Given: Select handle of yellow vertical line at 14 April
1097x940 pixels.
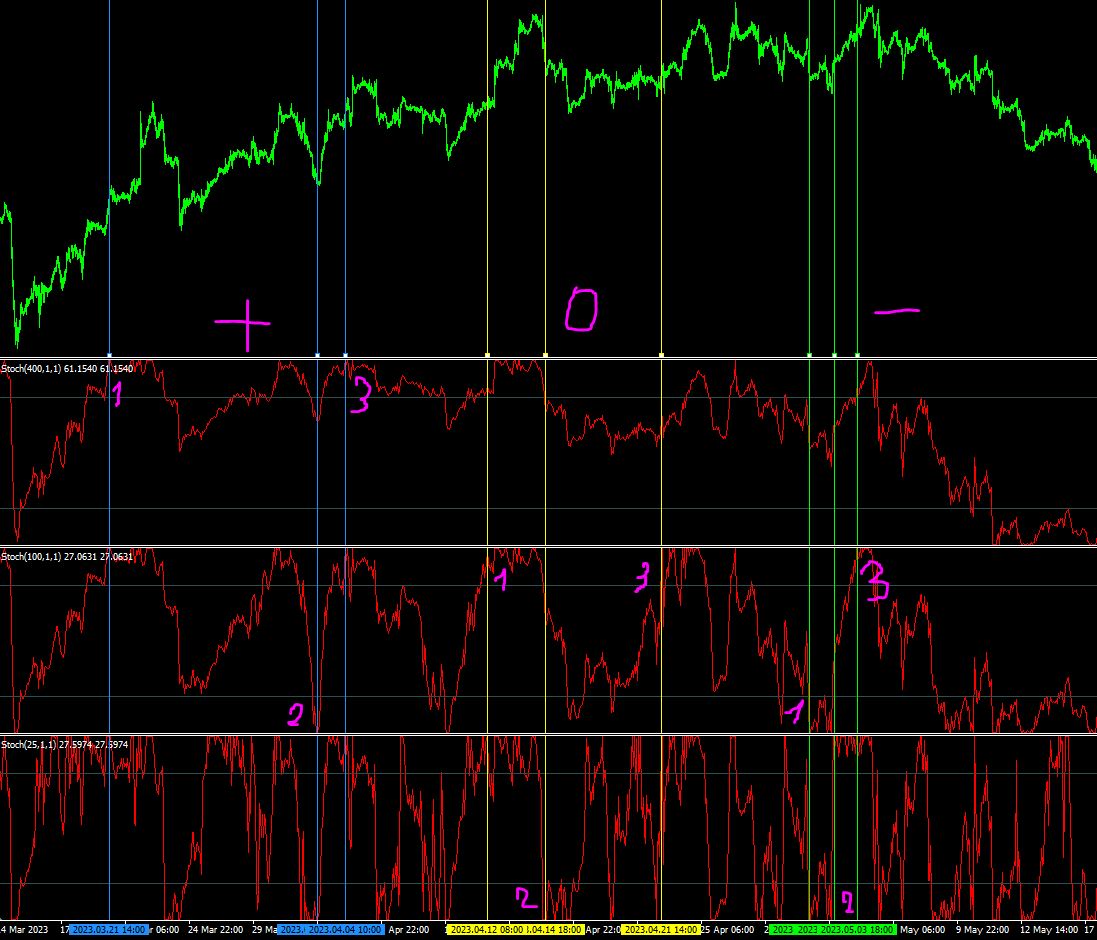Looking at the screenshot, I should pos(546,355).
